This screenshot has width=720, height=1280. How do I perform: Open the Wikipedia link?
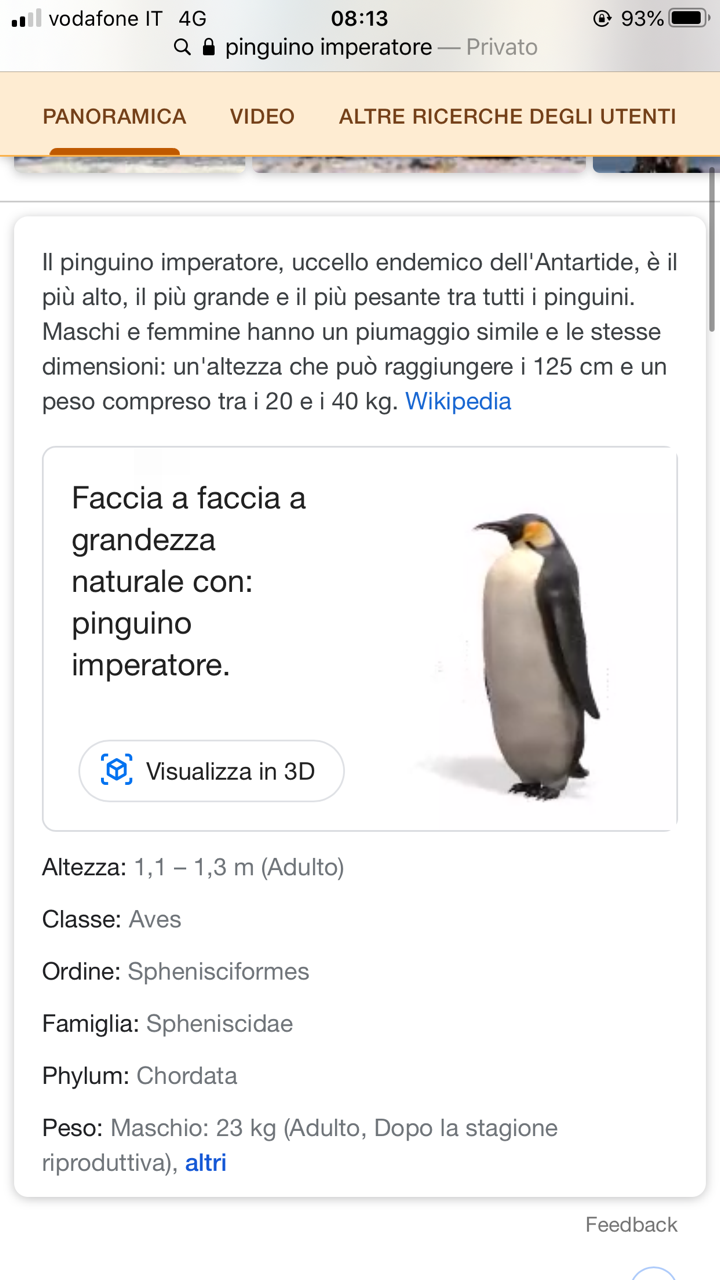click(458, 401)
